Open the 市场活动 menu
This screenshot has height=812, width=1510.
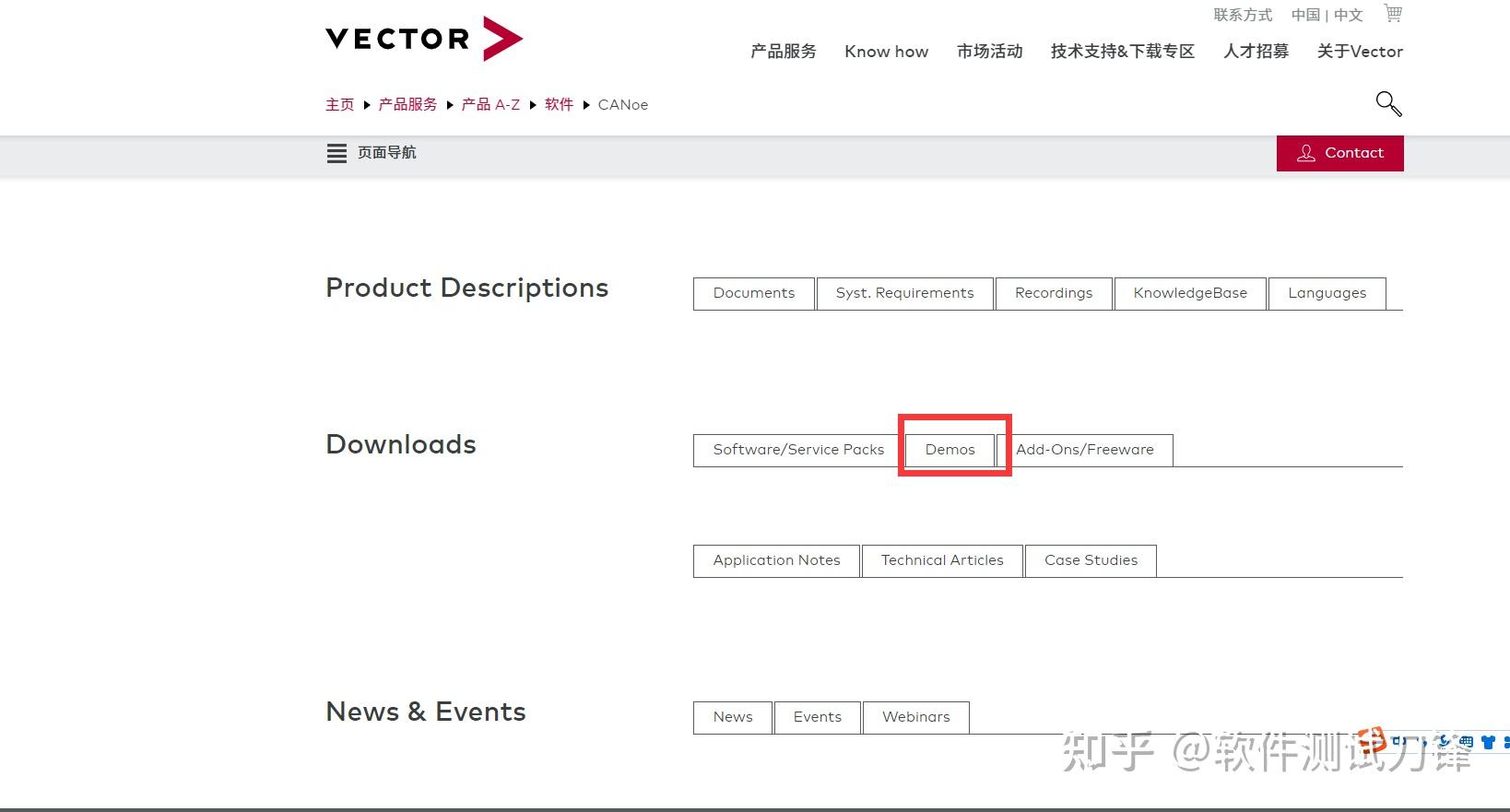[x=990, y=52]
